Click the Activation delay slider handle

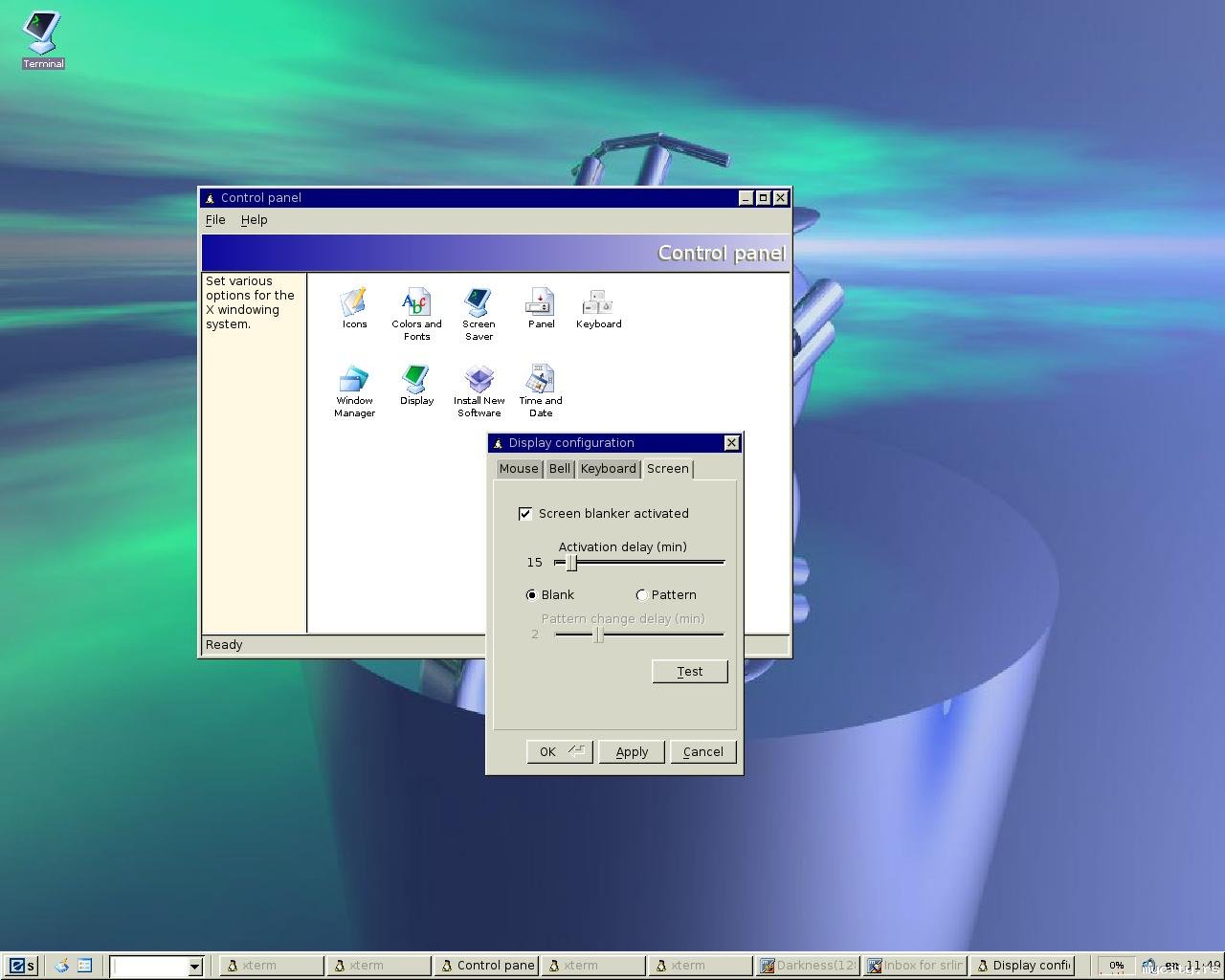(x=571, y=563)
